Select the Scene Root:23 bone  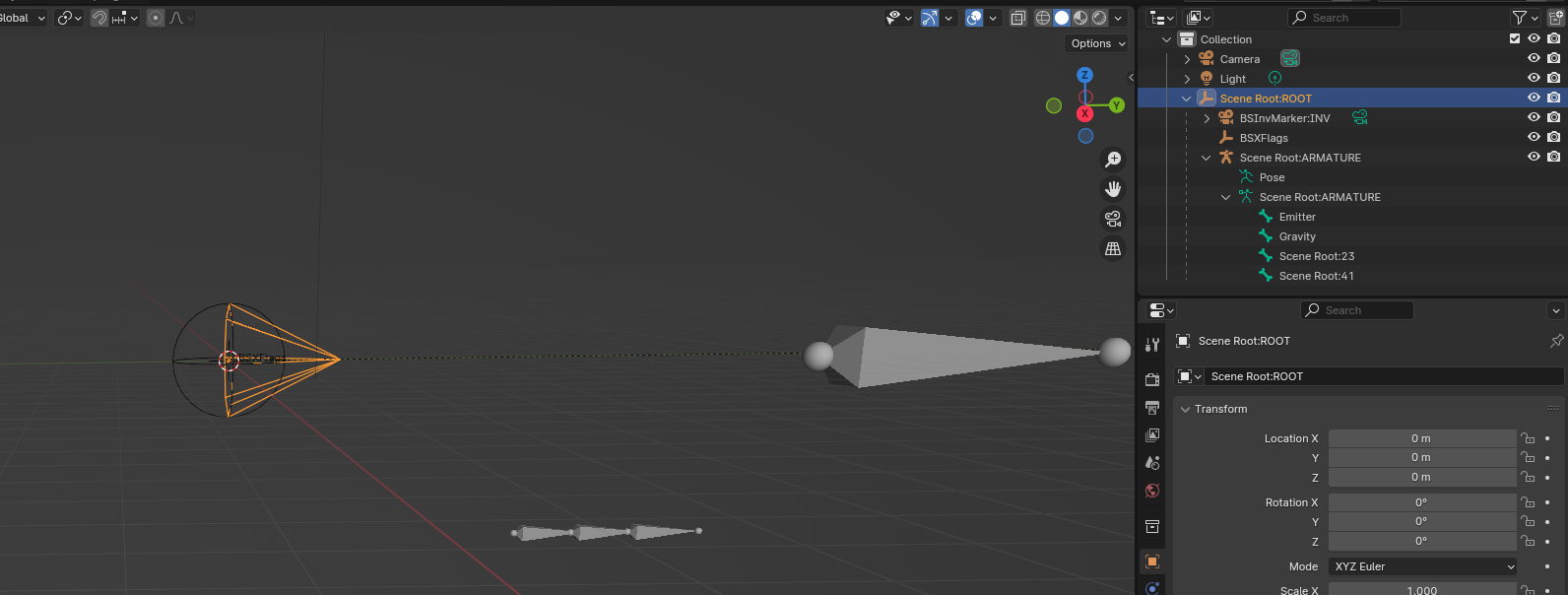tap(1317, 256)
